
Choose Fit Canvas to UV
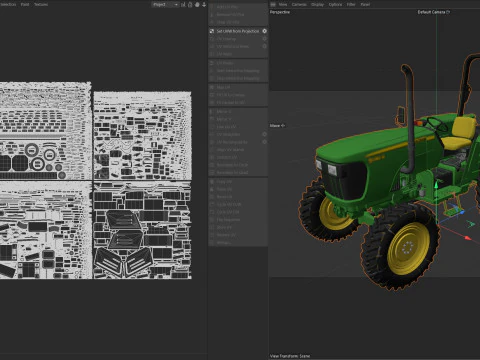coord(238,103)
